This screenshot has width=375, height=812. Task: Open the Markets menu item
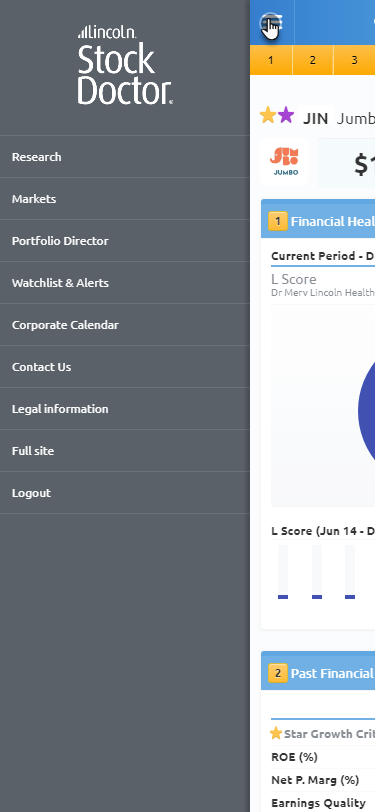(125, 199)
